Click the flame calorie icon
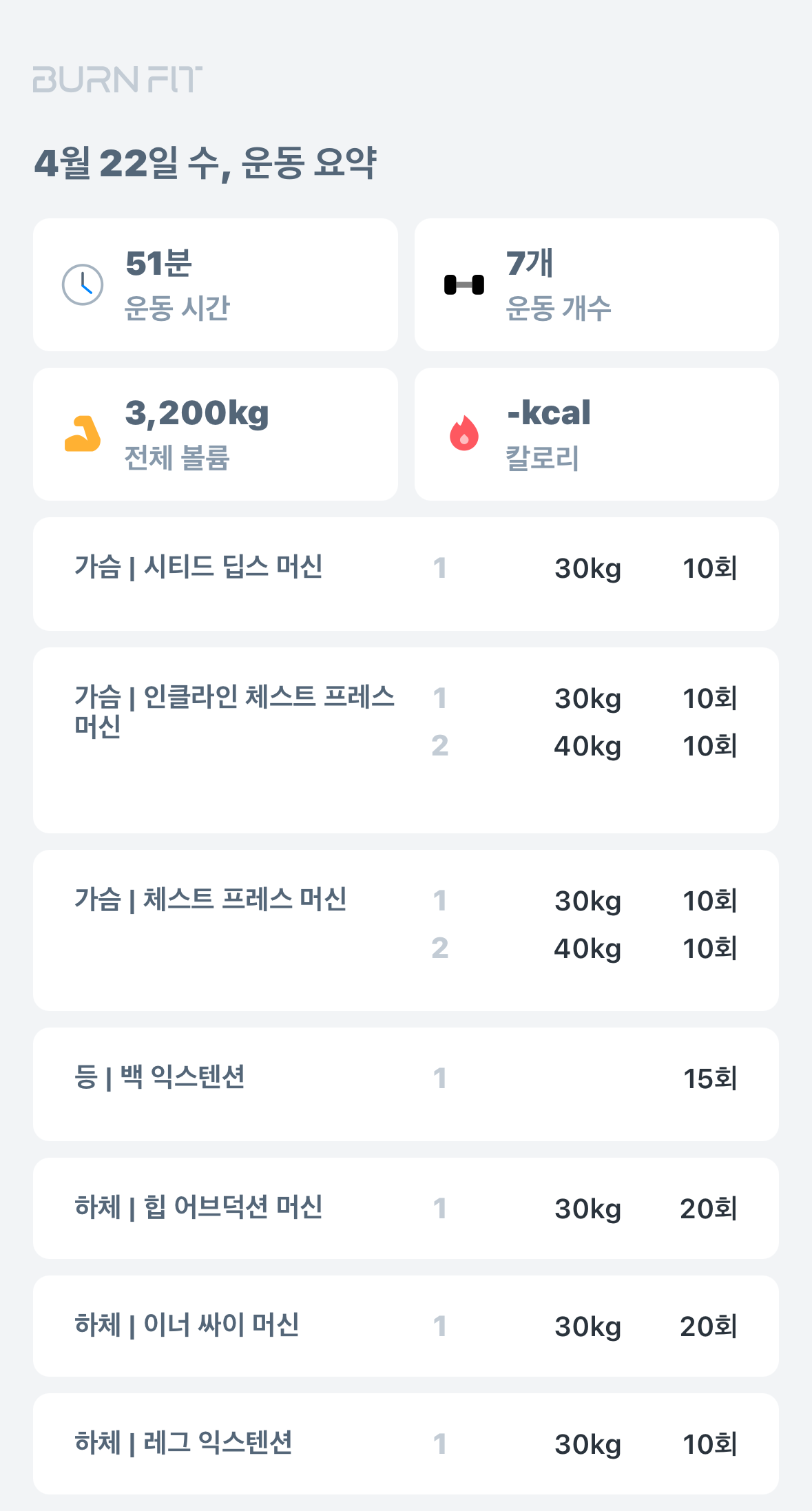Viewport: 812px width, 1511px height. click(x=464, y=433)
